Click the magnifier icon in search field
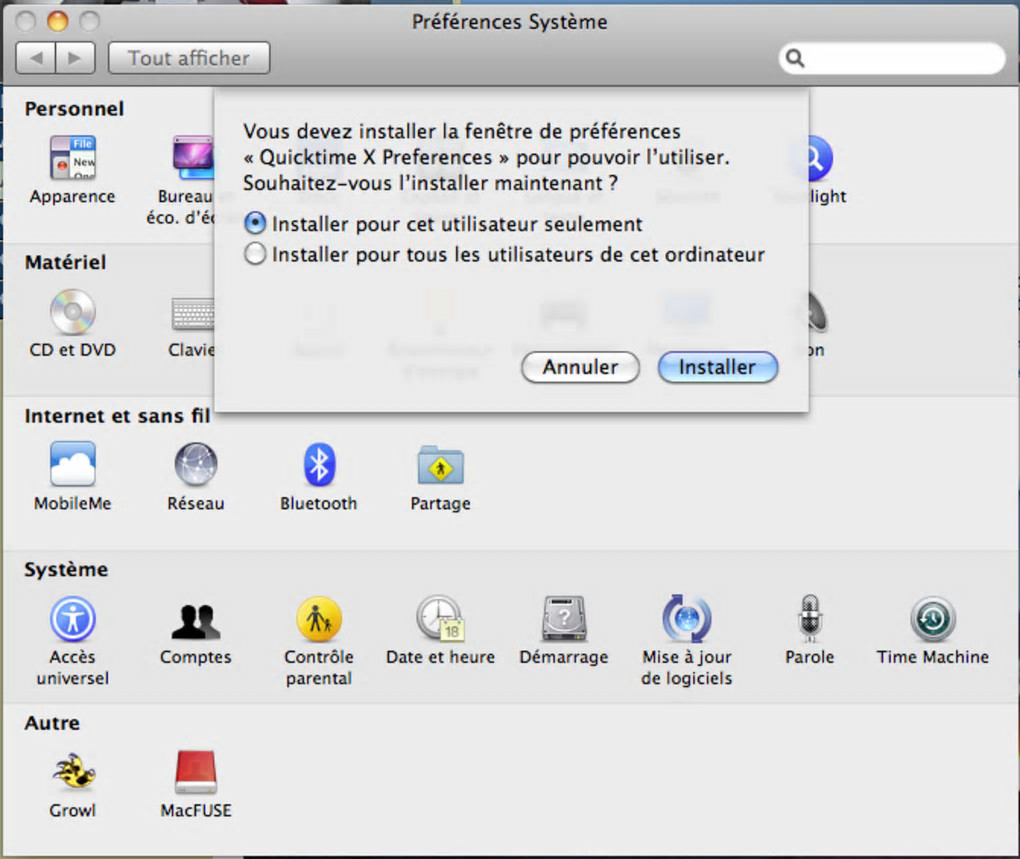Viewport: 1020px width, 859px height. 795,59
